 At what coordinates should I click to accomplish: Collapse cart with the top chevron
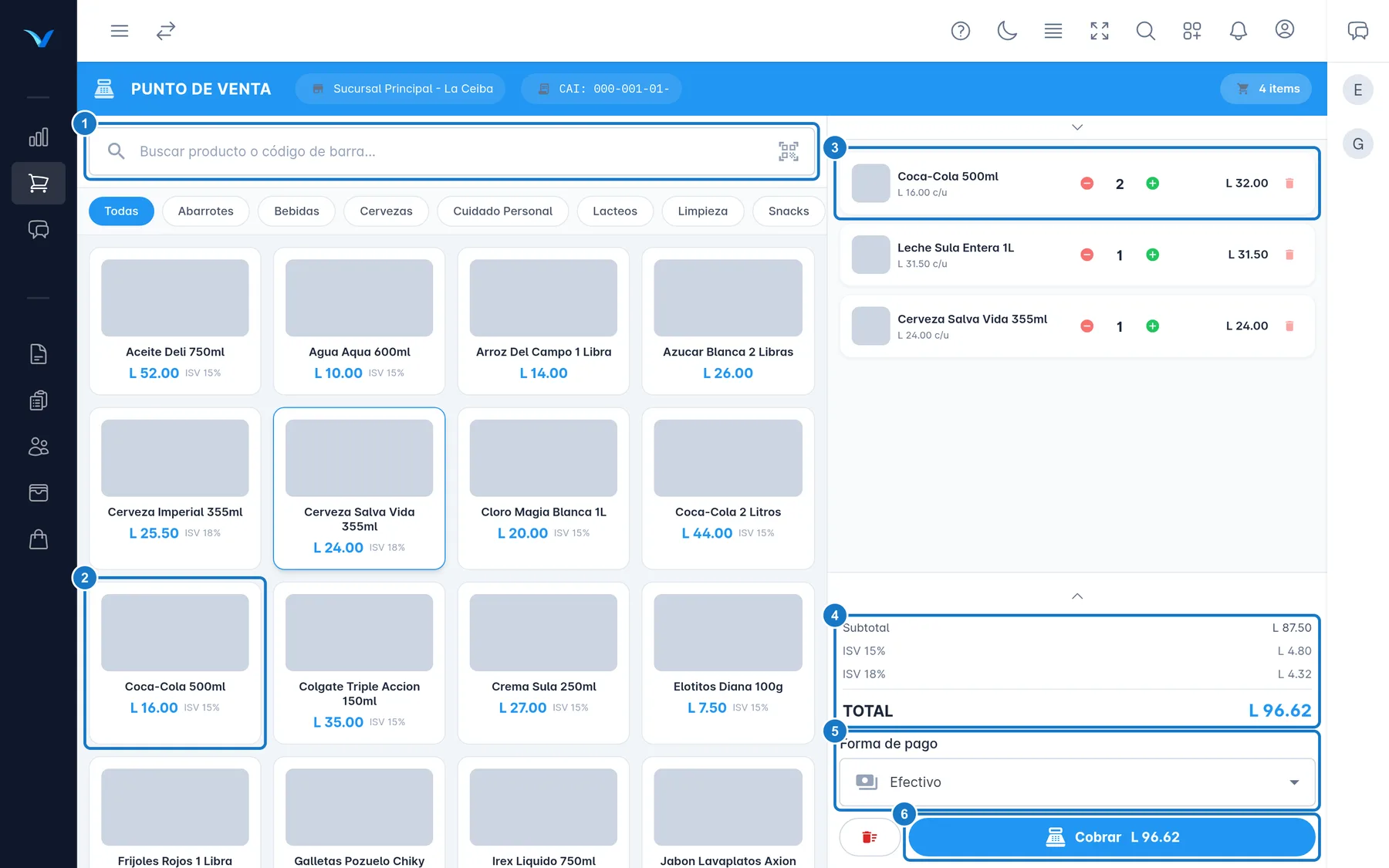click(x=1077, y=127)
